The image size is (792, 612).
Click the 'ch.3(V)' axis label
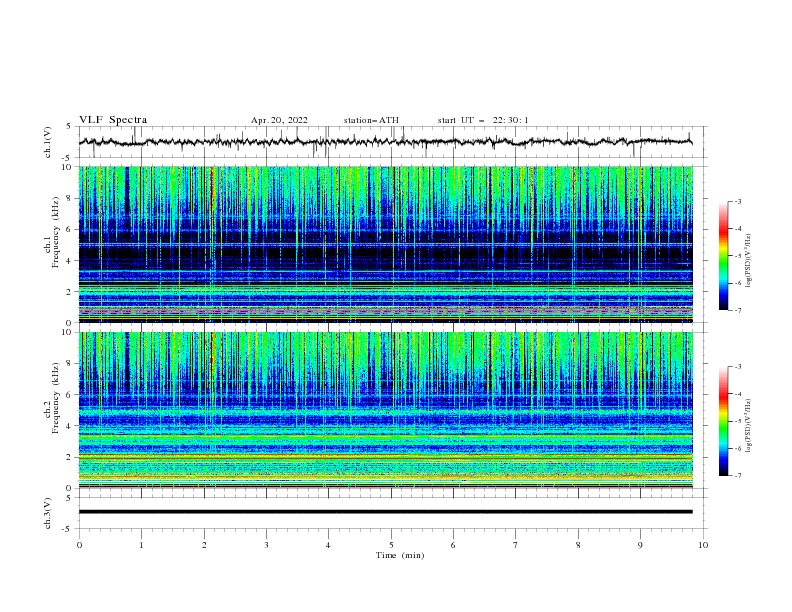click(48, 513)
